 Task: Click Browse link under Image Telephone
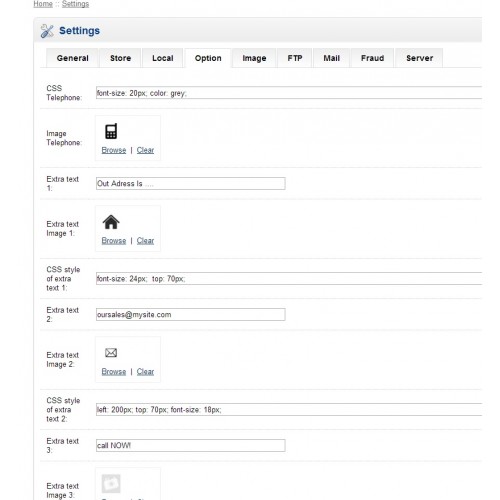click(x=114, y=150)
